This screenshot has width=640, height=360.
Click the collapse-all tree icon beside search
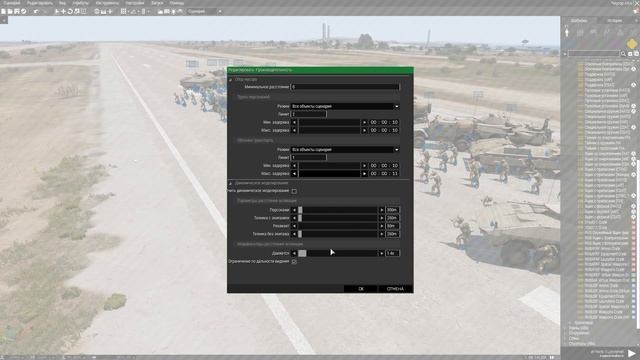point(636,53)
